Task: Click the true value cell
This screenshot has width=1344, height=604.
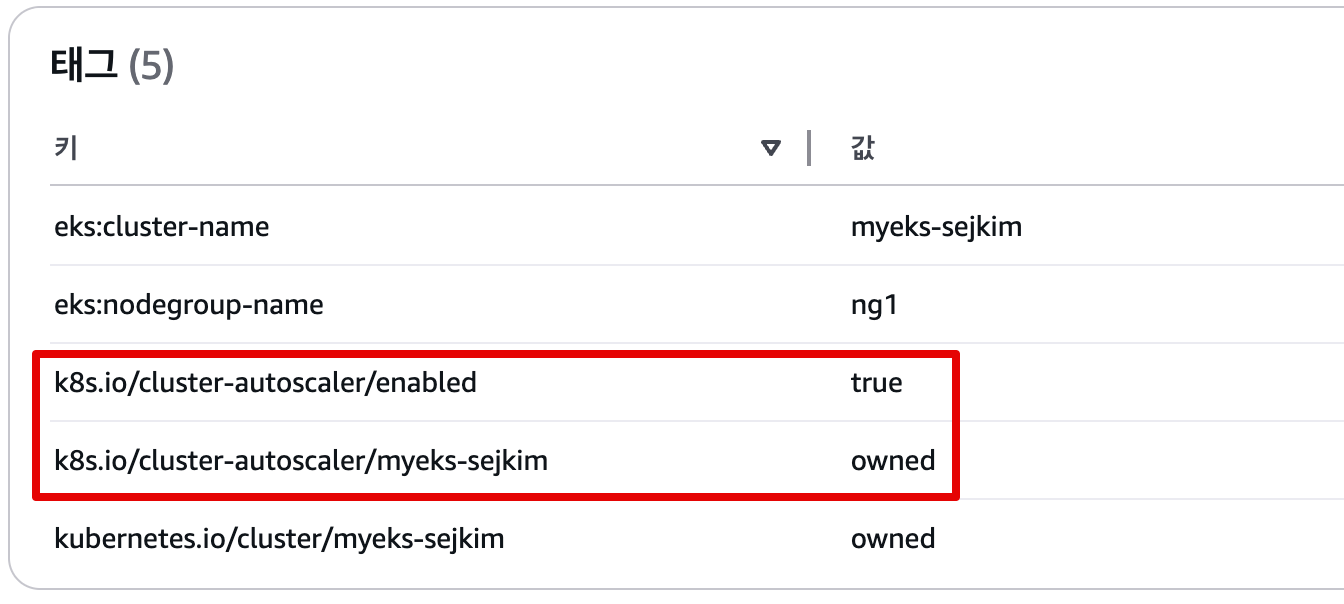Action: click(876, 382)
